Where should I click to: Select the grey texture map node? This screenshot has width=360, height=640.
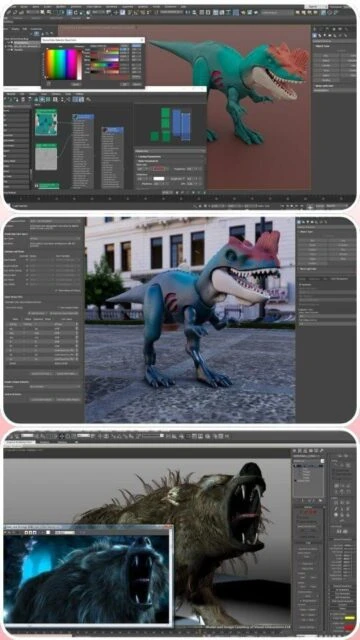[x=46, y=157]
